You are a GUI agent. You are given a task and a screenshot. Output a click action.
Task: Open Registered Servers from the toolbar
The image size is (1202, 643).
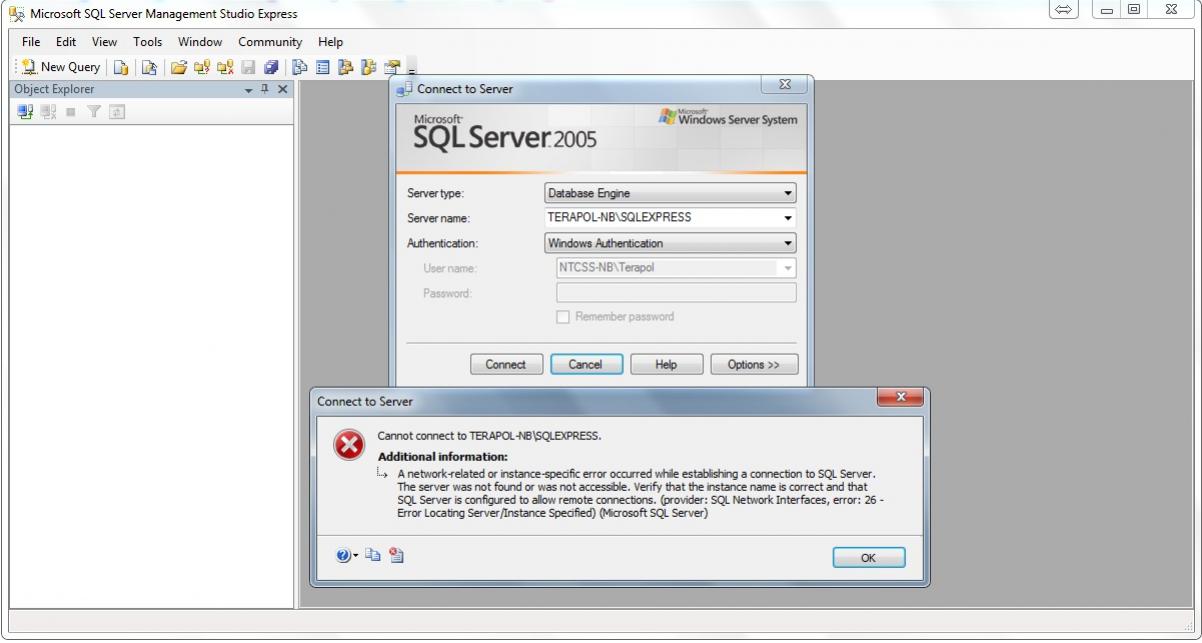302,67
